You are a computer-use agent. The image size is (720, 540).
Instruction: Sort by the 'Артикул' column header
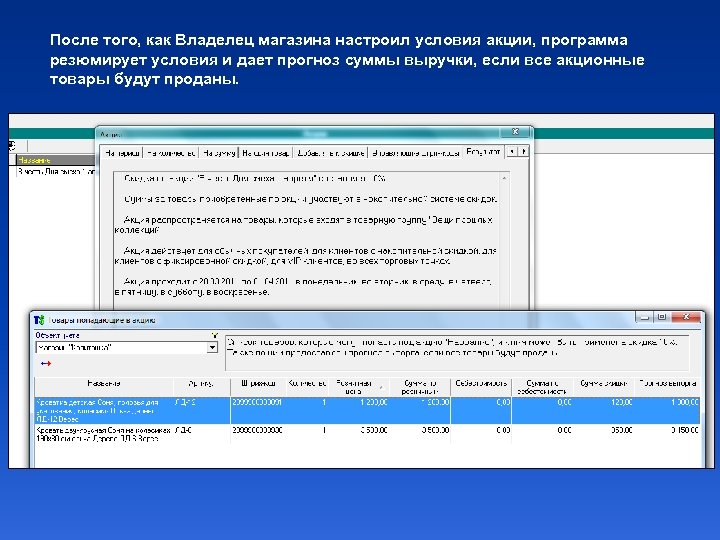(x=202, y=387)
